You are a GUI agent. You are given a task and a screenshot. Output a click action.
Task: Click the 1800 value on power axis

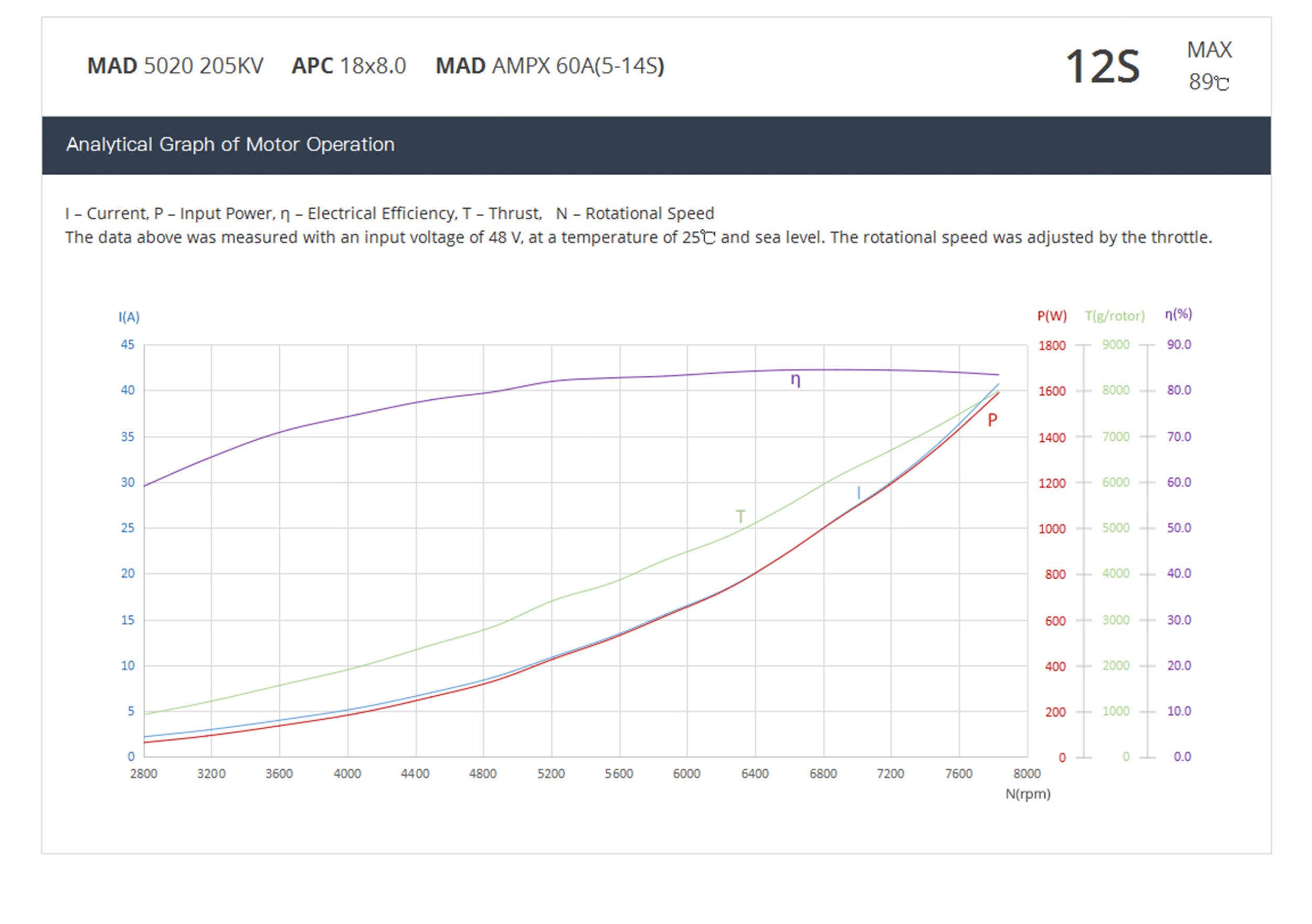click(x=1052, y=346)
